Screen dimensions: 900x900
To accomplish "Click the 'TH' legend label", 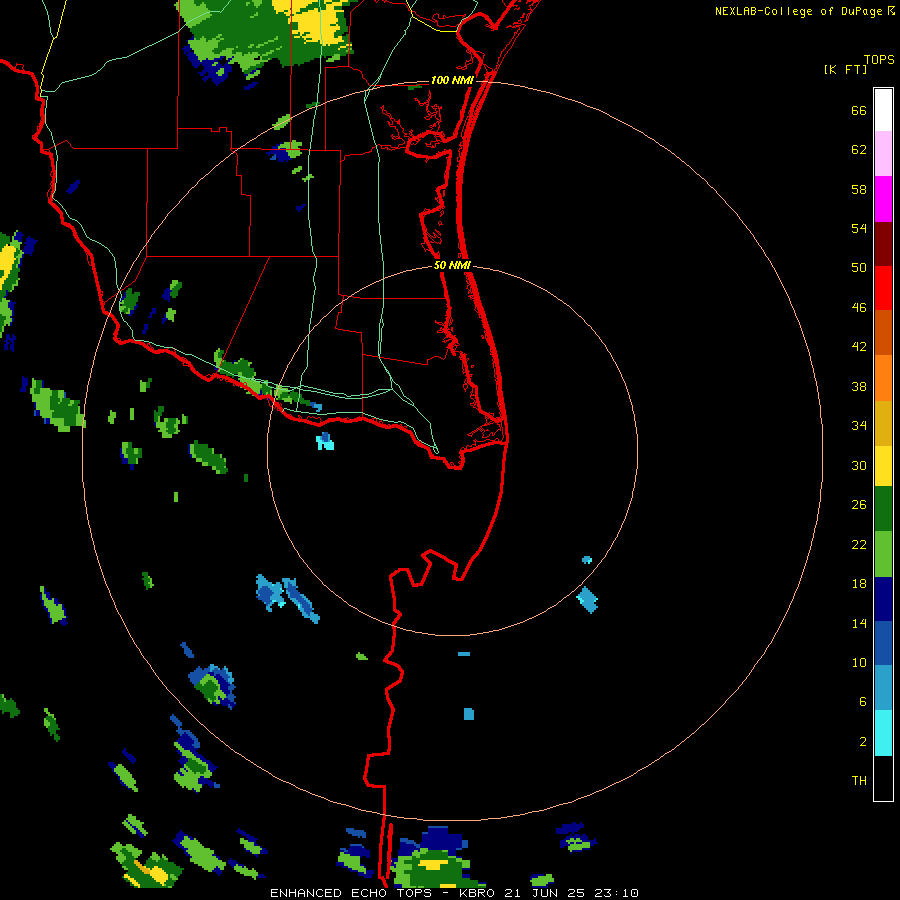I will click(x=859, y=781).
